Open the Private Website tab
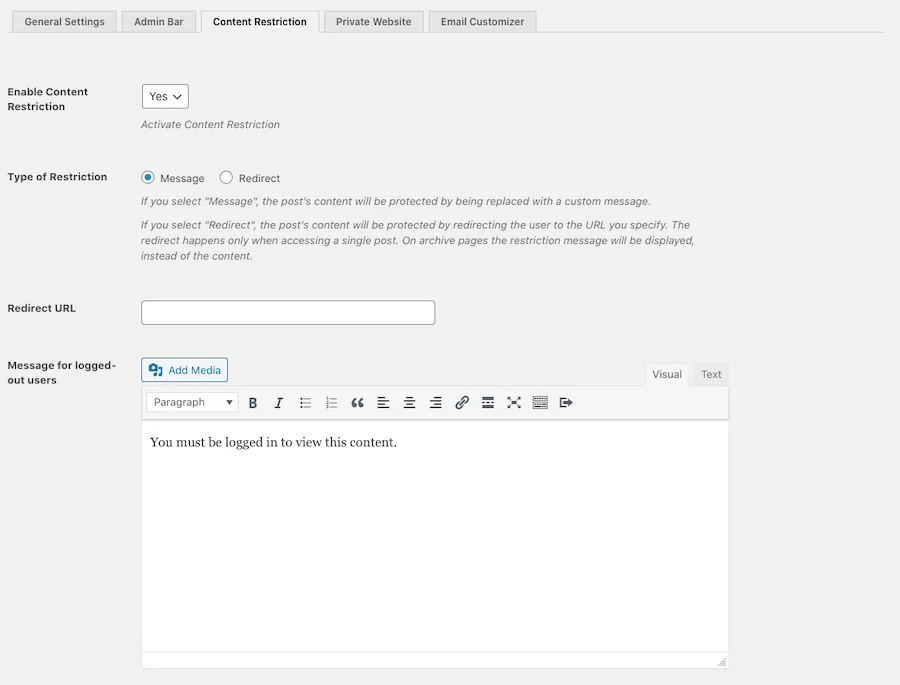Image resolution: width=900 pixels, height=685 pixels. pyautogui.click(x=374, y=22)
